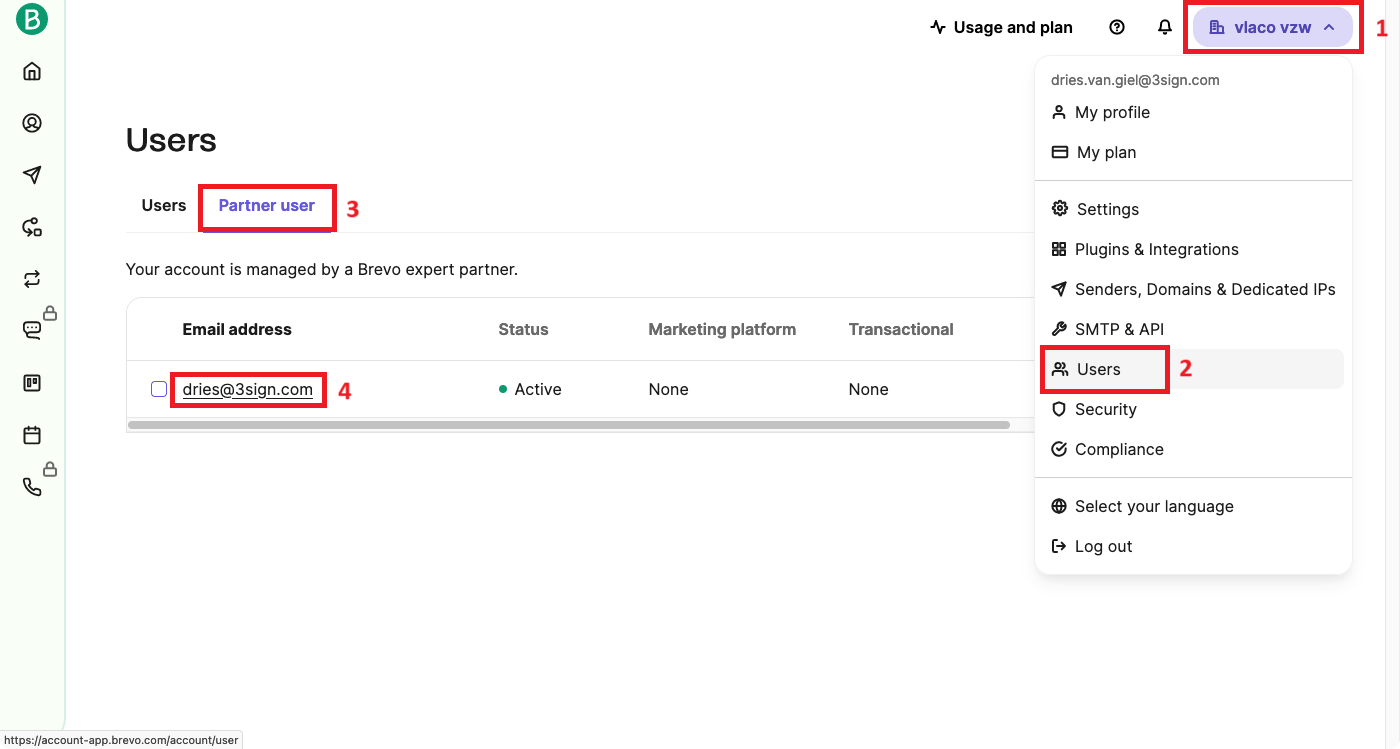Open Plugins & Integrations menu item

(1193, 249)
